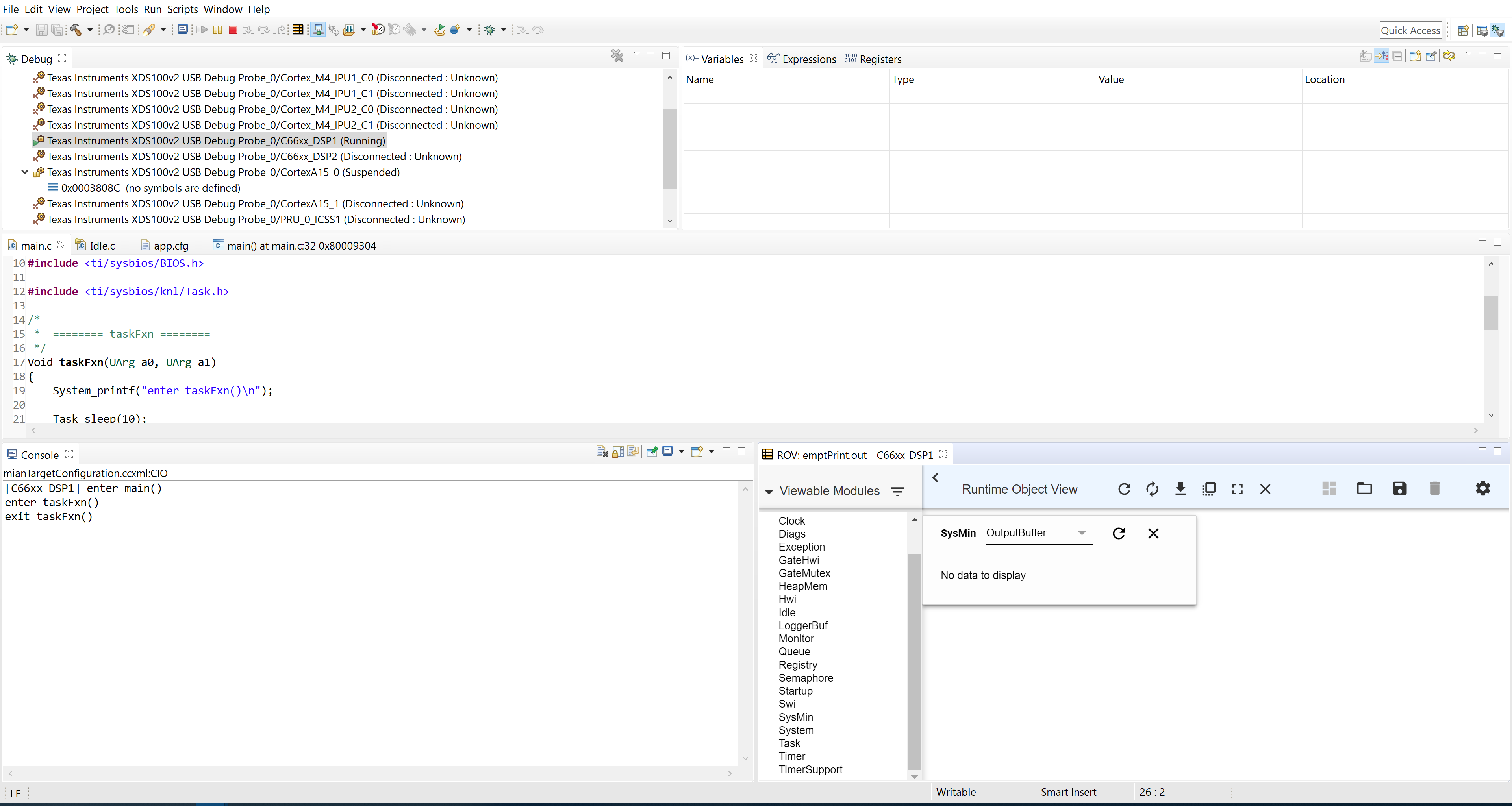Click the ROV settings gear icon
Screen dimensions: 1512x806
coord(1482,489)
